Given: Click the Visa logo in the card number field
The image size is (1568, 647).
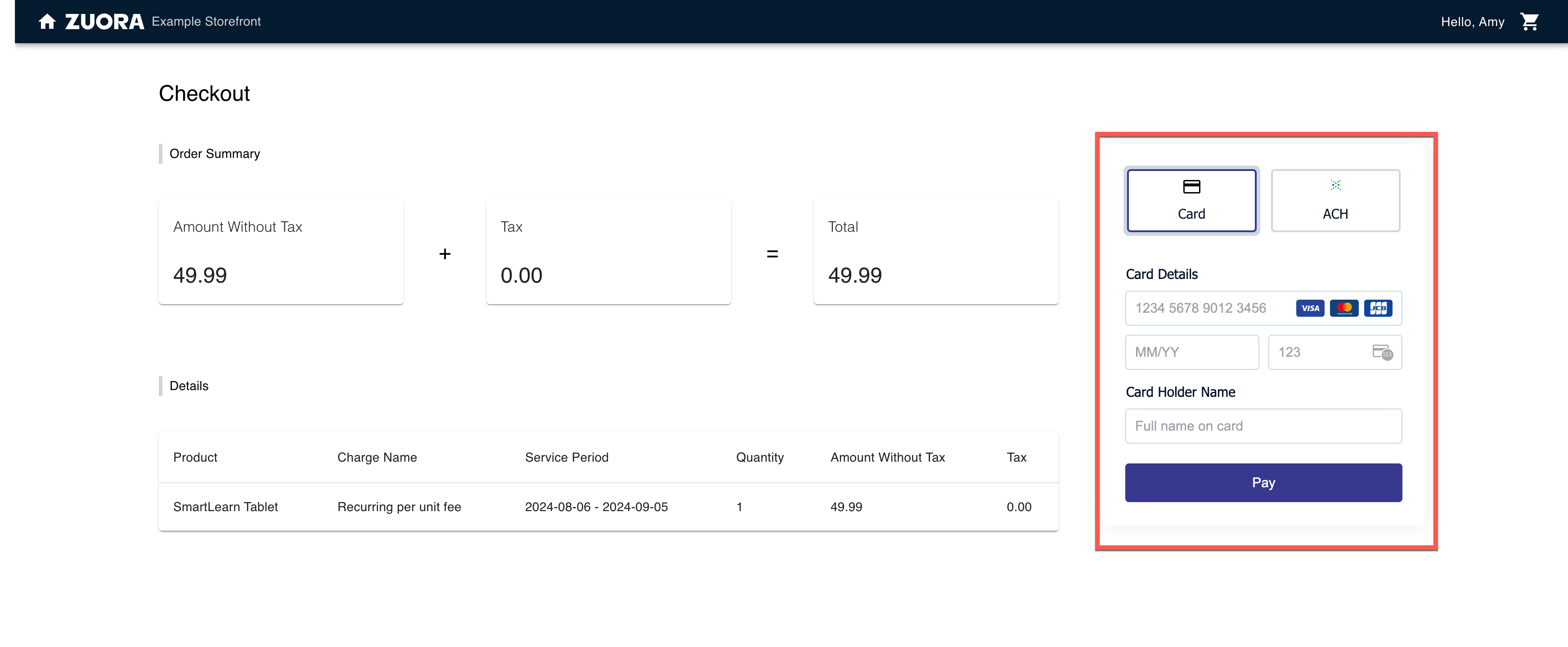Looking at the screenshot, I should point(1310,308).
